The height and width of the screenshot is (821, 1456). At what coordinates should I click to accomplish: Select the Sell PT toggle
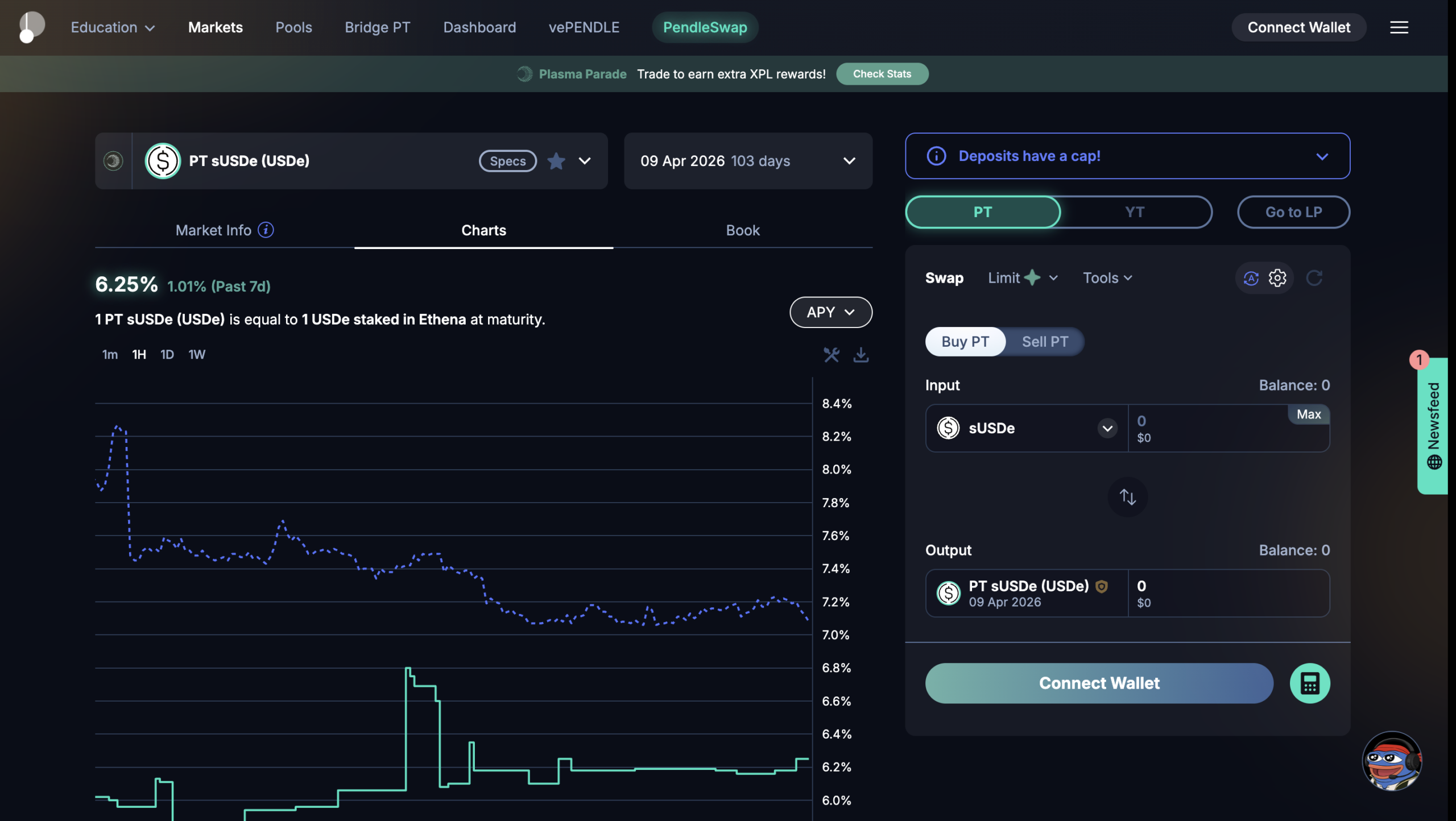pos(1044,342)
